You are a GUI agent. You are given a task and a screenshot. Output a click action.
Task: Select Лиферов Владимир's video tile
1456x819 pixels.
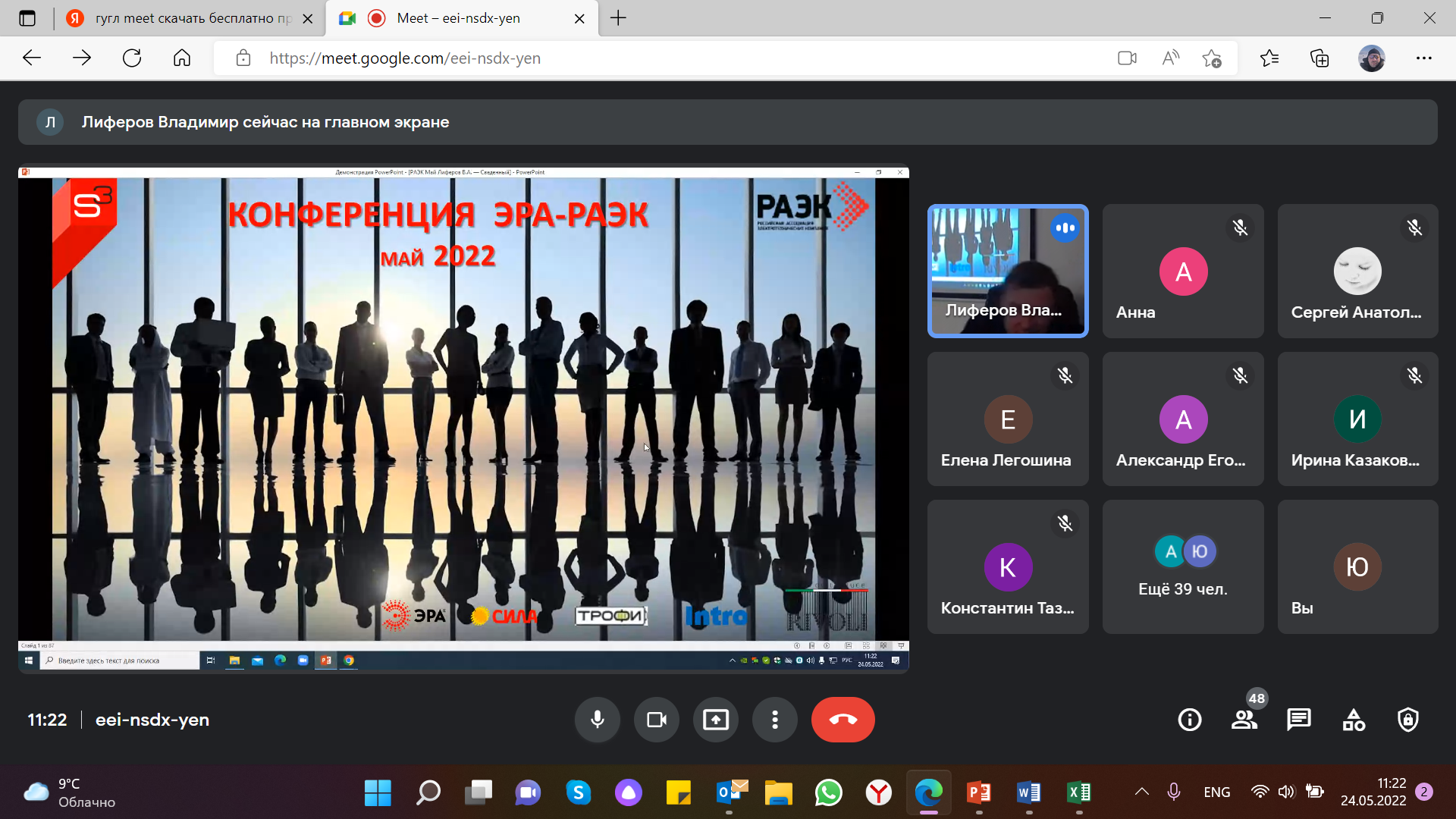pos(1007,271)
